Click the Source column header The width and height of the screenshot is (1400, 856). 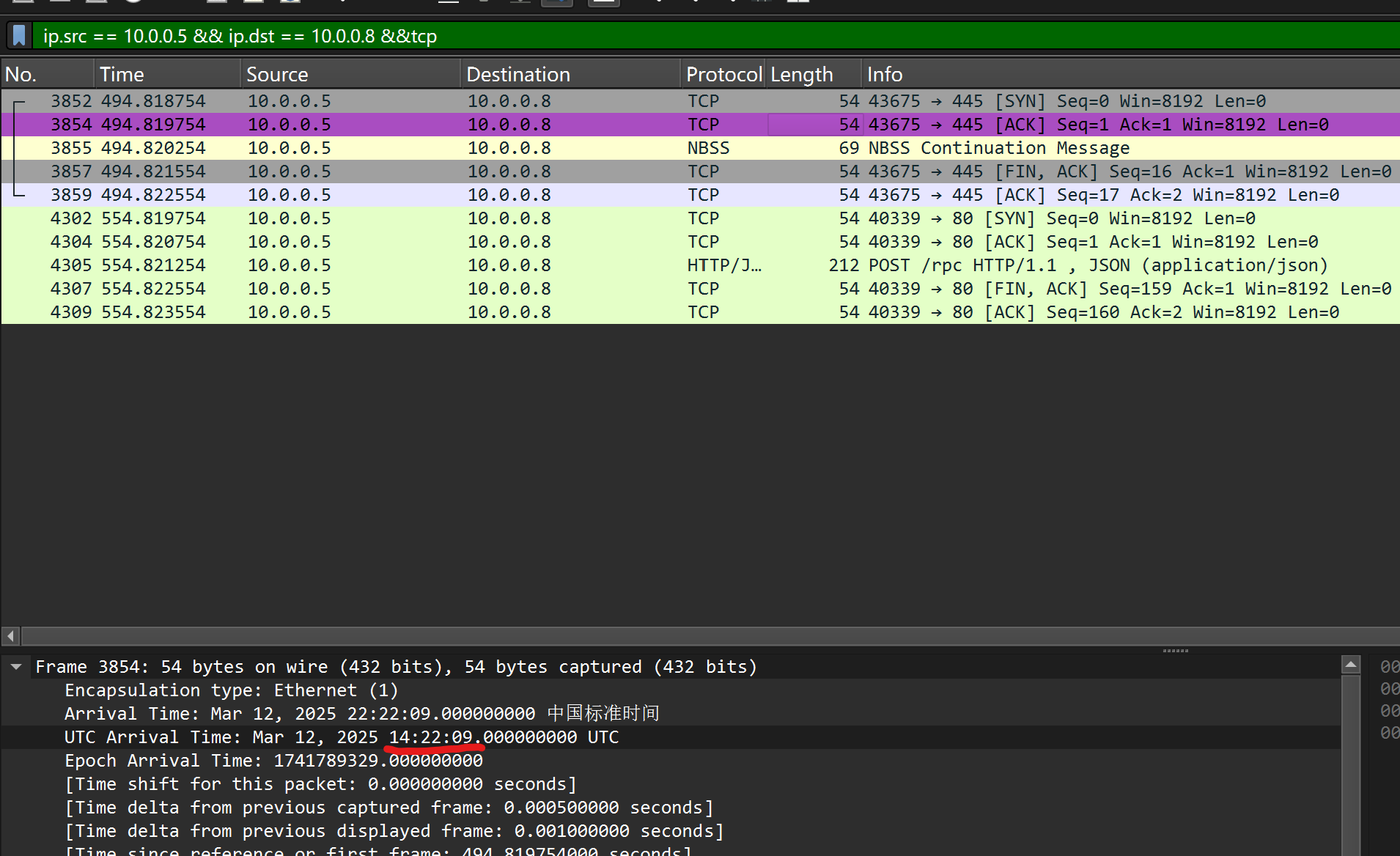(x=350, y=74)
